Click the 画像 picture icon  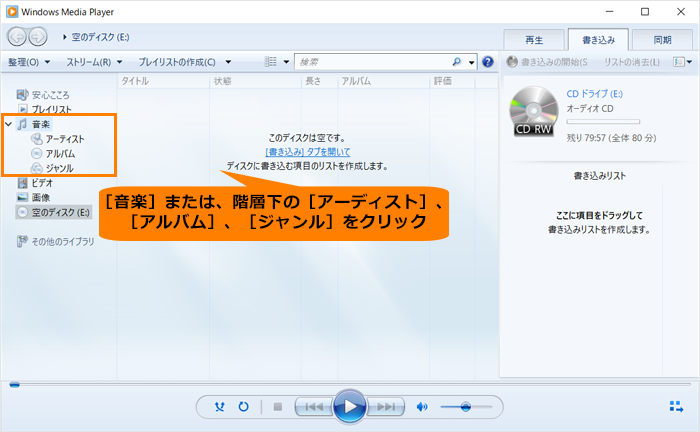[x=22, y=197]
